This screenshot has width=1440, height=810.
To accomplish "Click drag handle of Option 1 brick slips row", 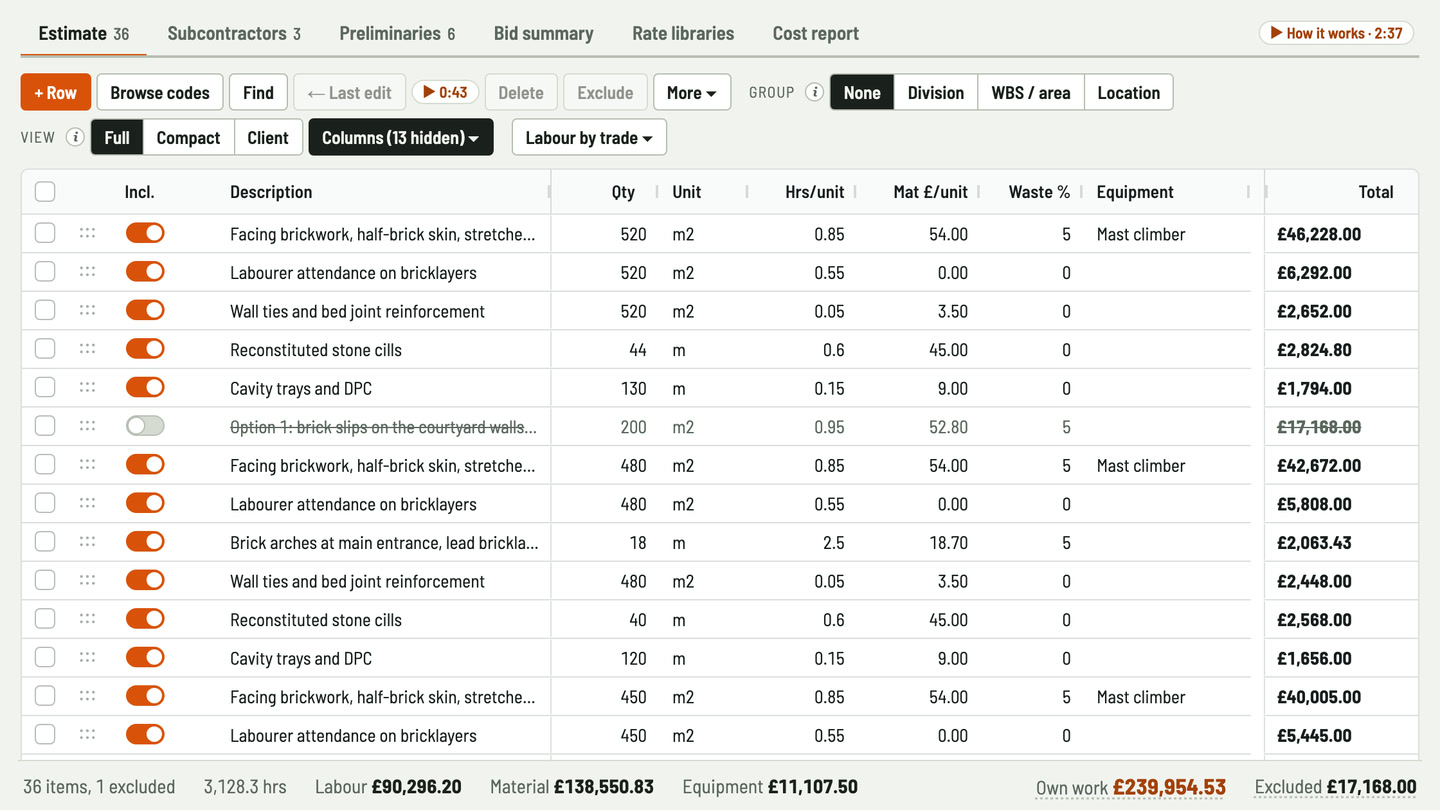I will (87, 426).
